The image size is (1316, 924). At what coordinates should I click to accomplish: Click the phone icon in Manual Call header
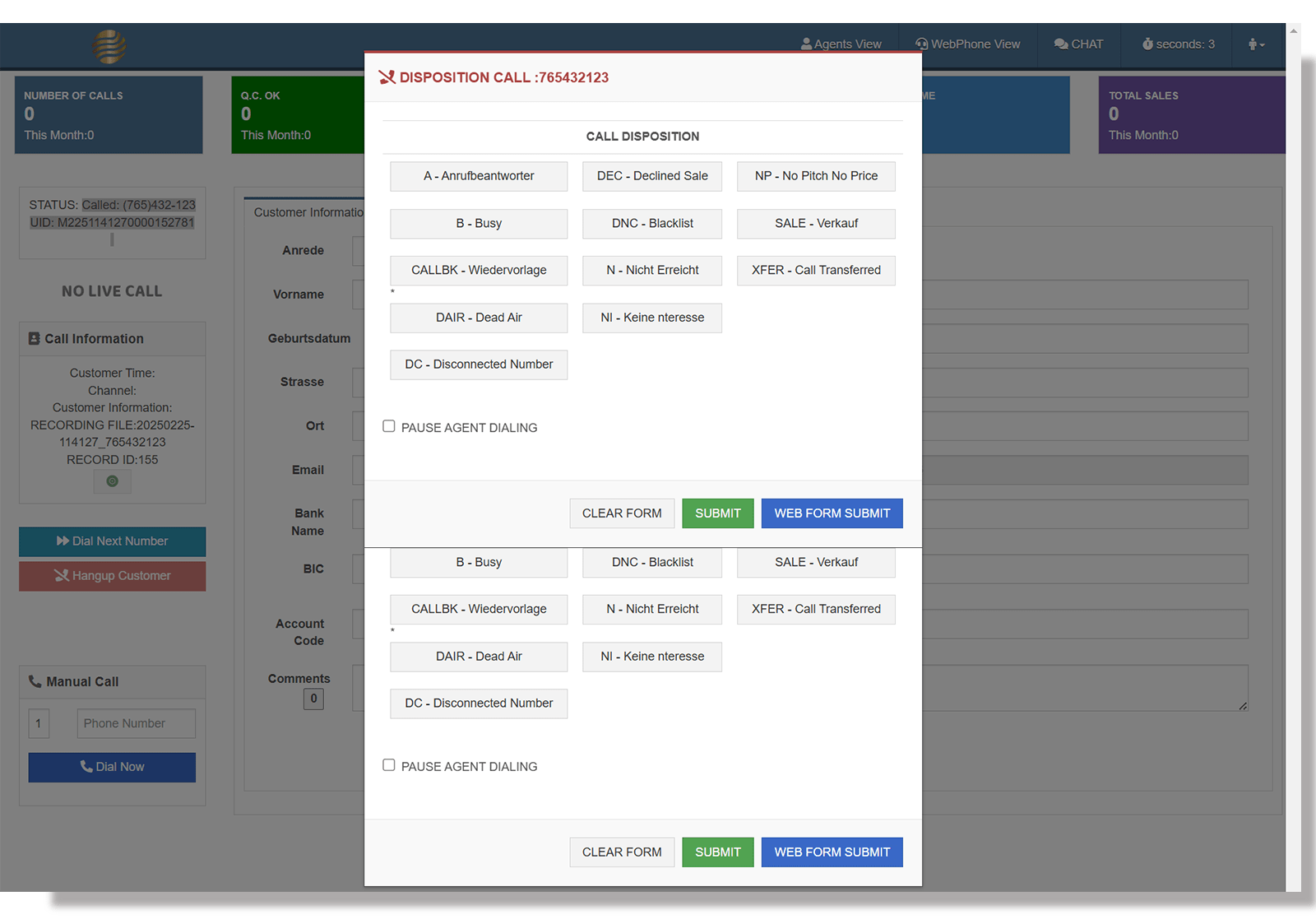[x=35, y=681]
